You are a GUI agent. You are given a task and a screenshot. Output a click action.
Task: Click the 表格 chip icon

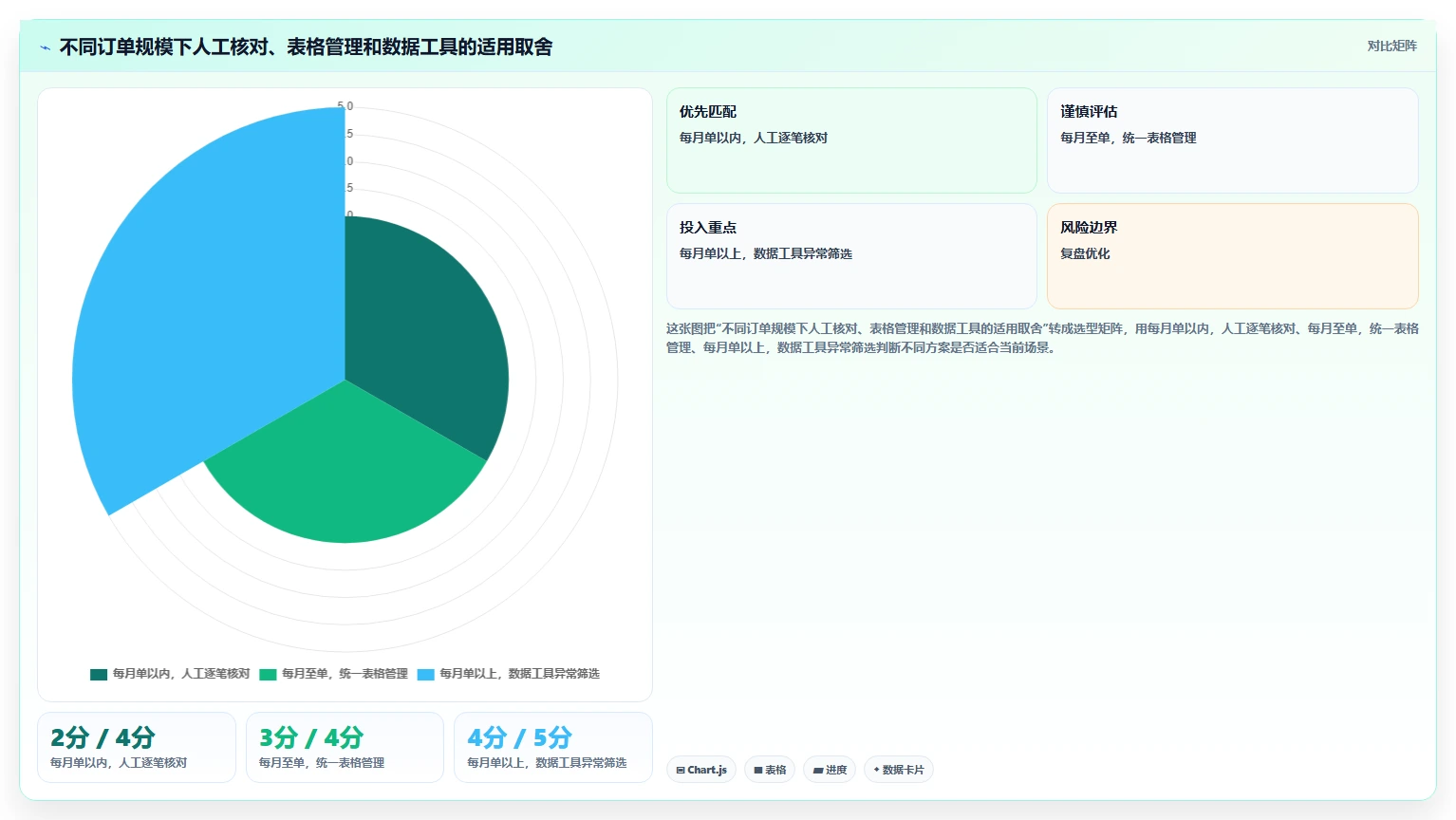[x=758, y=770]
